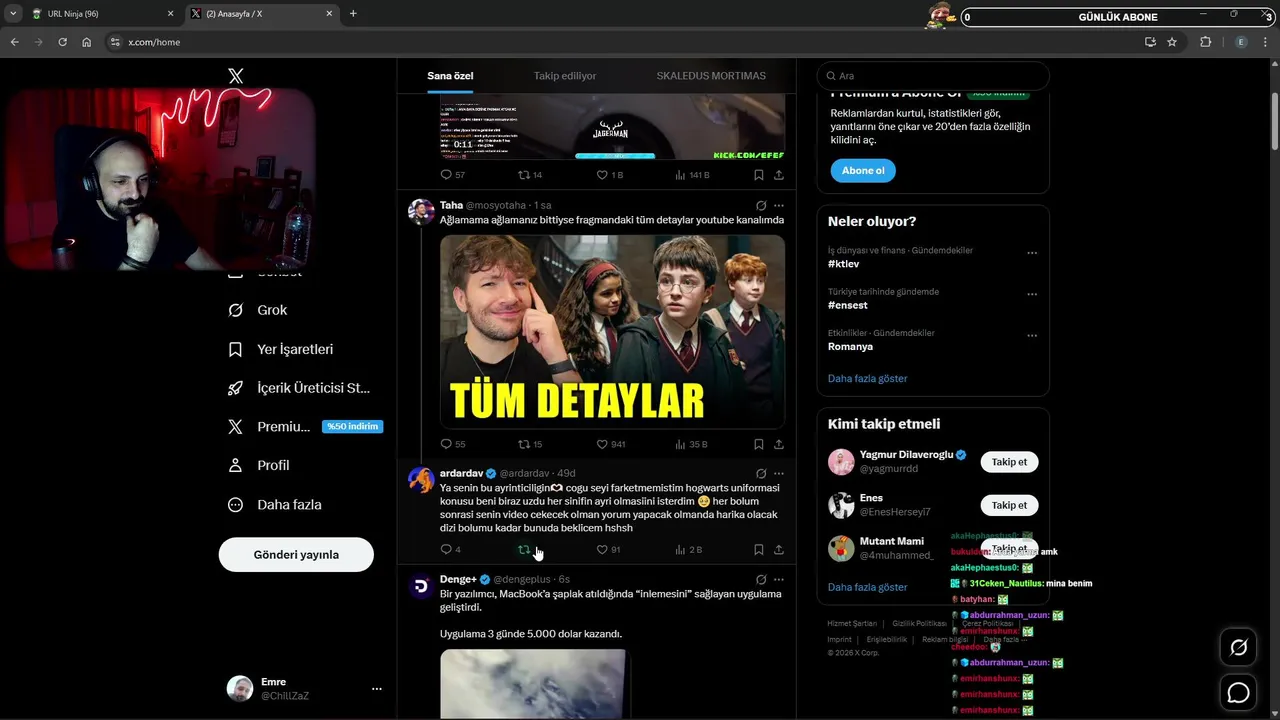Open TÜM DETAYLAR thumbnail image
The width and height of the screenshot is (1280, 720).
click(612, 332)
